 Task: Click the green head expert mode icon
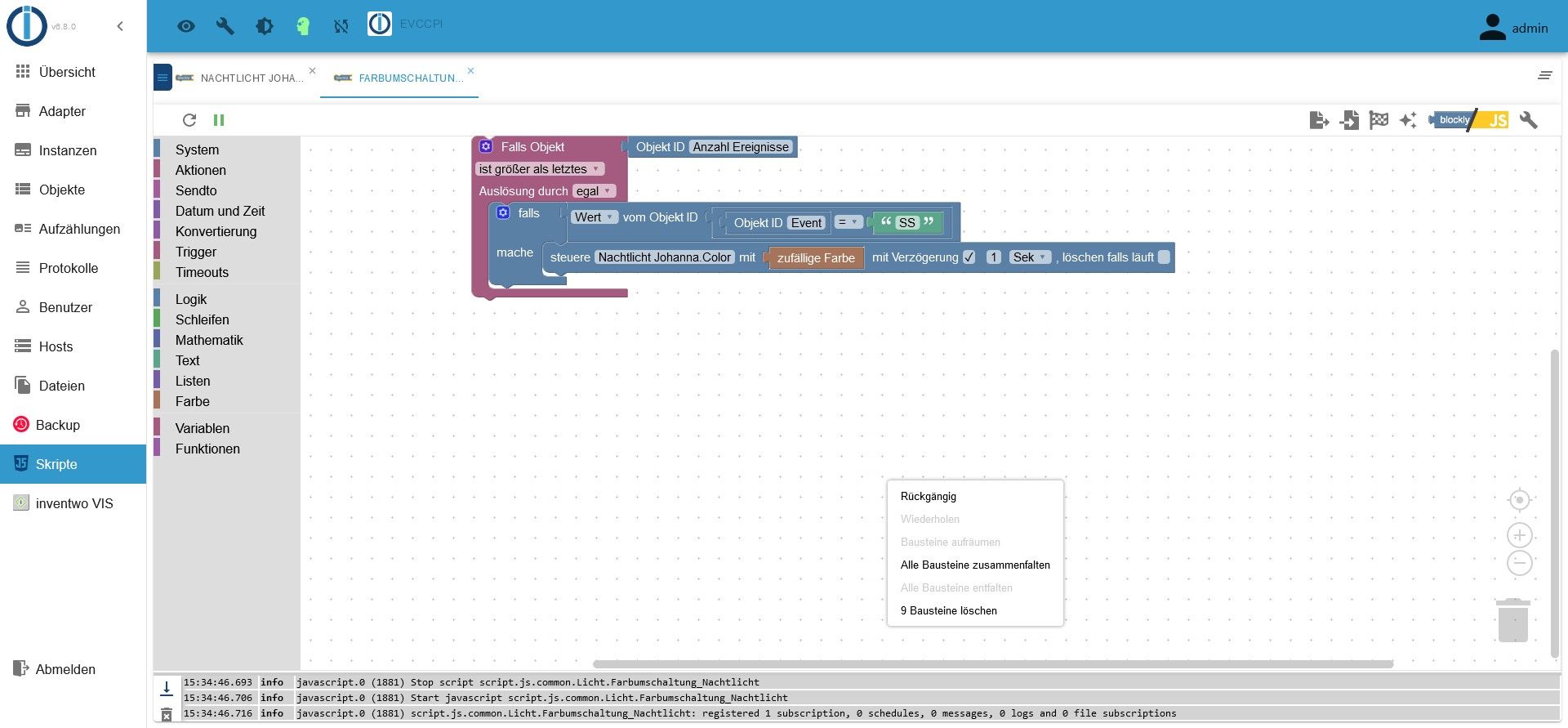tap(303, 26)
